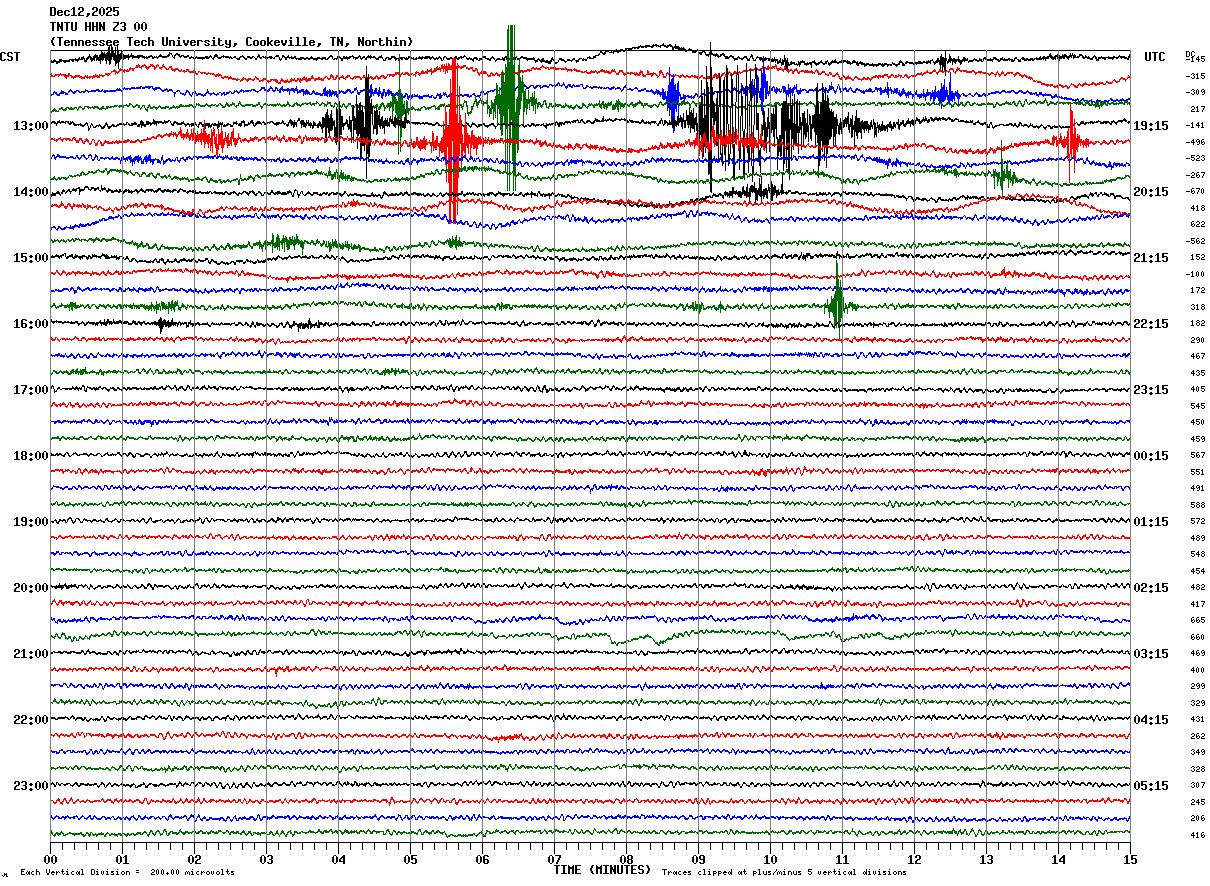Select the 13:00 CST hour label
This screenshot has width=1210, height=886.
pos(30,126)
